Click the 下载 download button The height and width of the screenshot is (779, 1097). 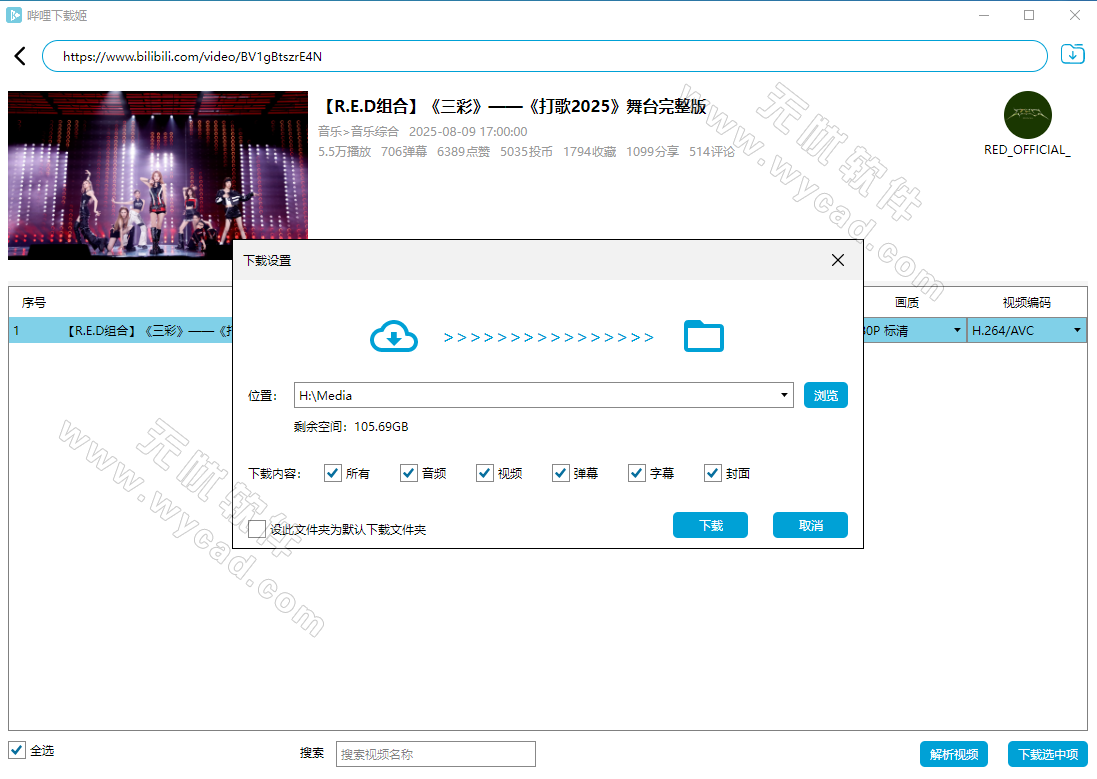click(710, 525)
